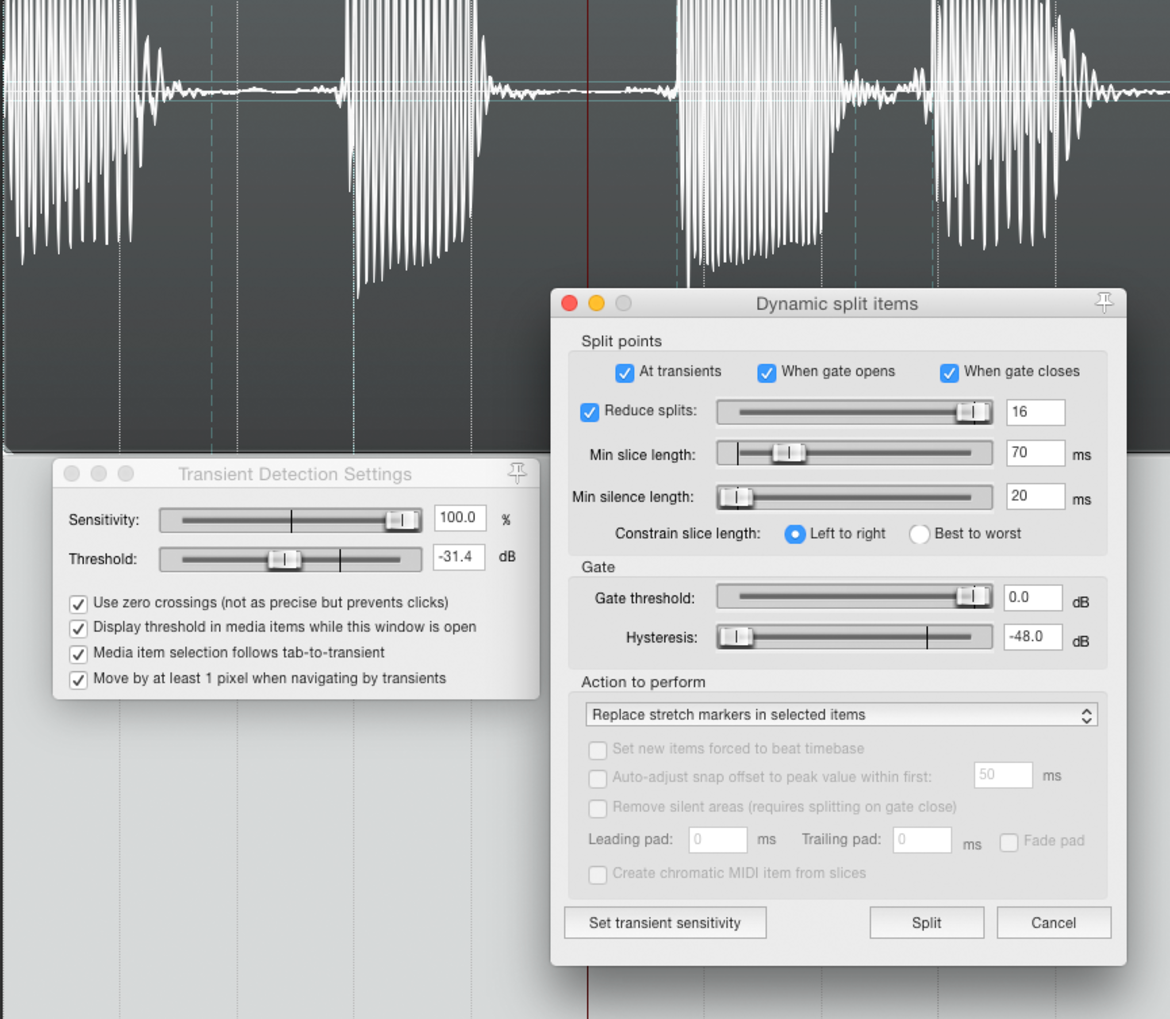Click the Threshold slider handle
The height and width of the screenshot is (1019, 1170).
pyautogui.click(x=284, y=559)
